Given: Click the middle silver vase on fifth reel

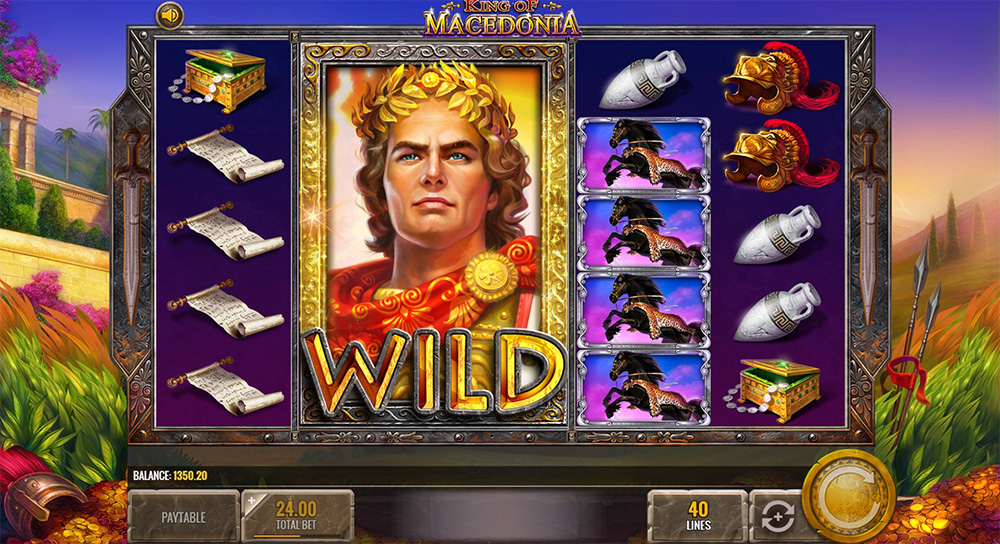Looking at the screenshot, I should click(777, 234).
